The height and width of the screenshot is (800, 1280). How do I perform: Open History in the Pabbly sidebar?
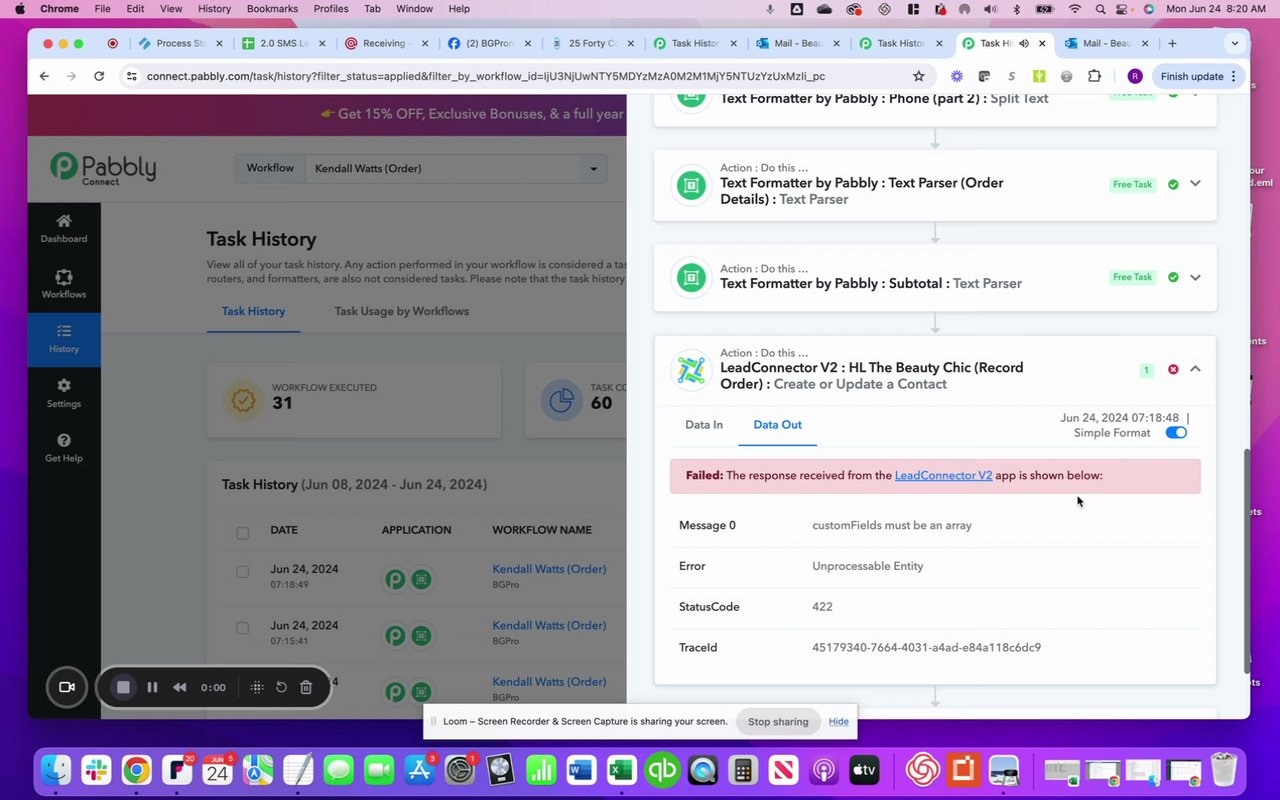64,339
